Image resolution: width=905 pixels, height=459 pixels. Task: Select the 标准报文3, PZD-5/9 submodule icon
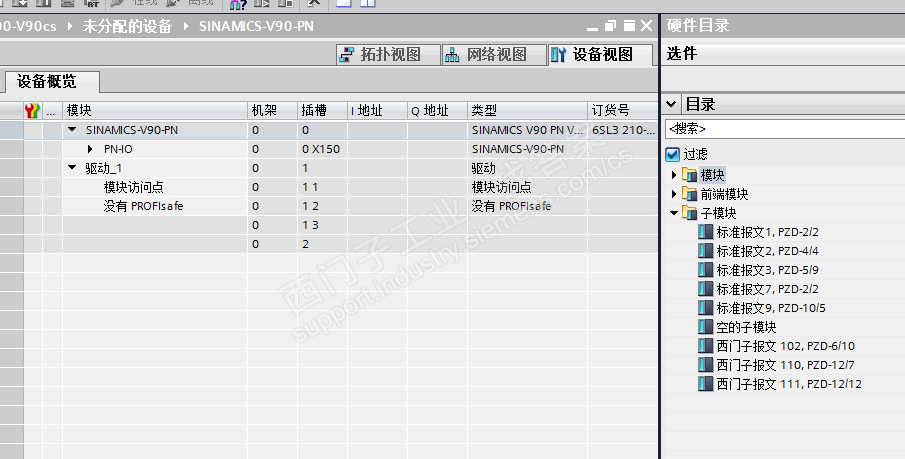pos(705,270)
